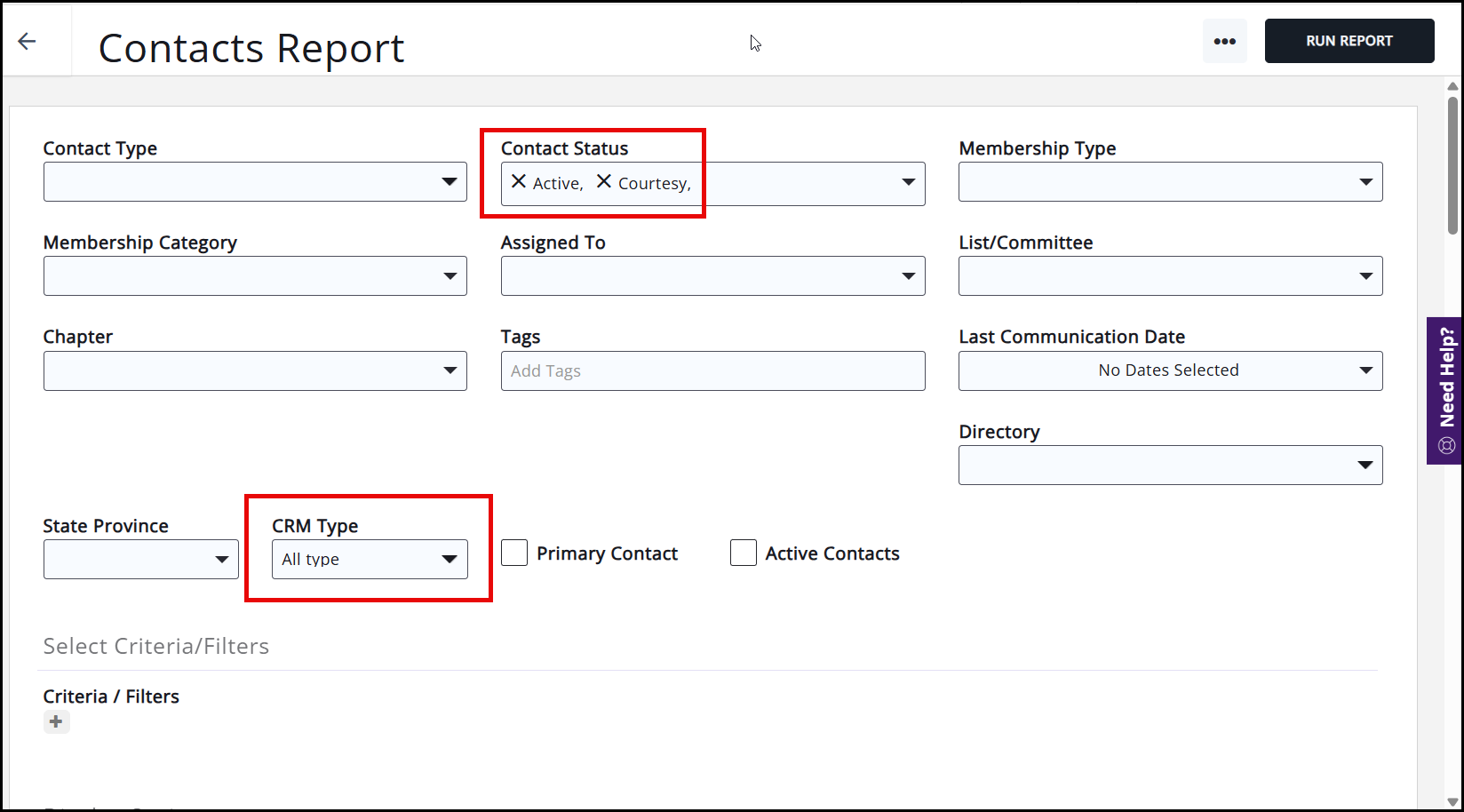Viewport: 1464px width, 812px height.
Task: Expand the CRM Type dropdown
Action: (369, 559)
